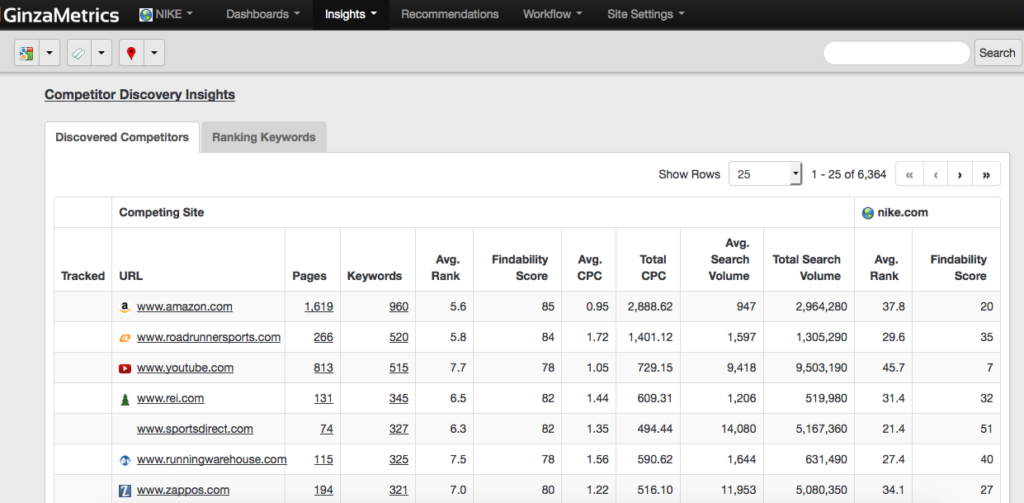The height and width of the screenshot is (503, 1024).
Task: Open the www.amazon.com link
Action: pyautogui.click(x=185, y=306)
